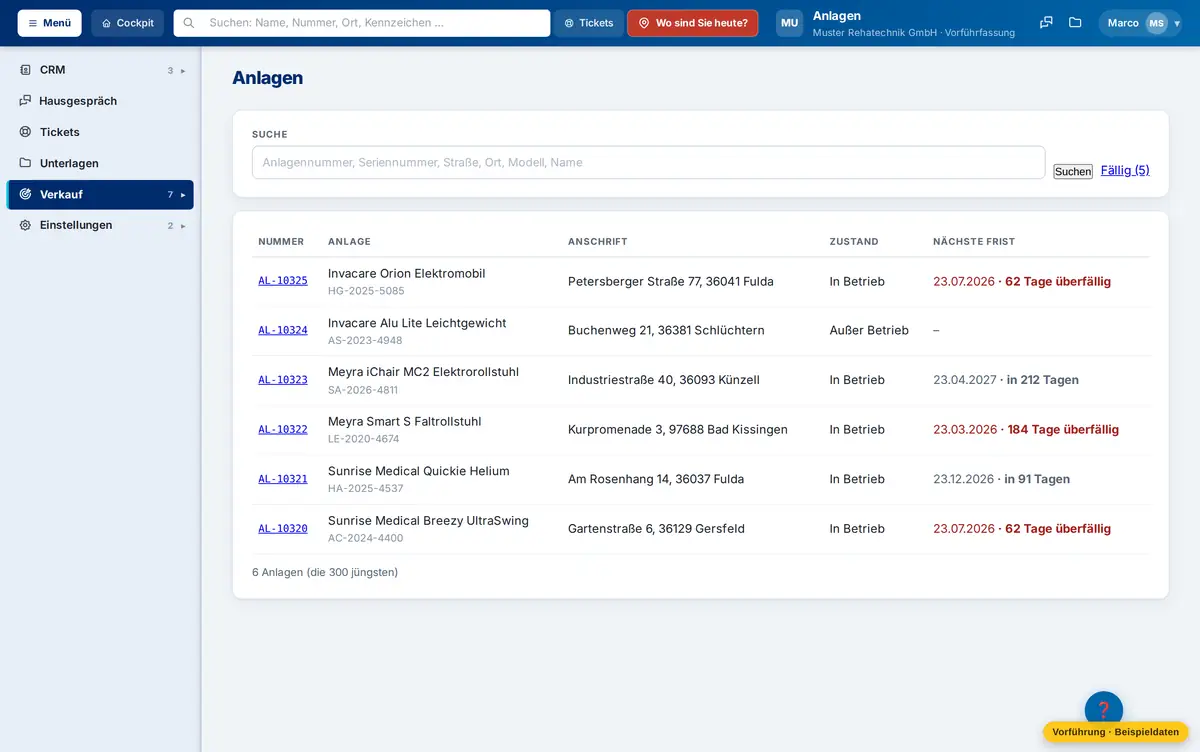The width and height of the screenshot is (1200, 752).
Task: Open the Marco user dropdown menu
Action: (x=1140, y=23)
